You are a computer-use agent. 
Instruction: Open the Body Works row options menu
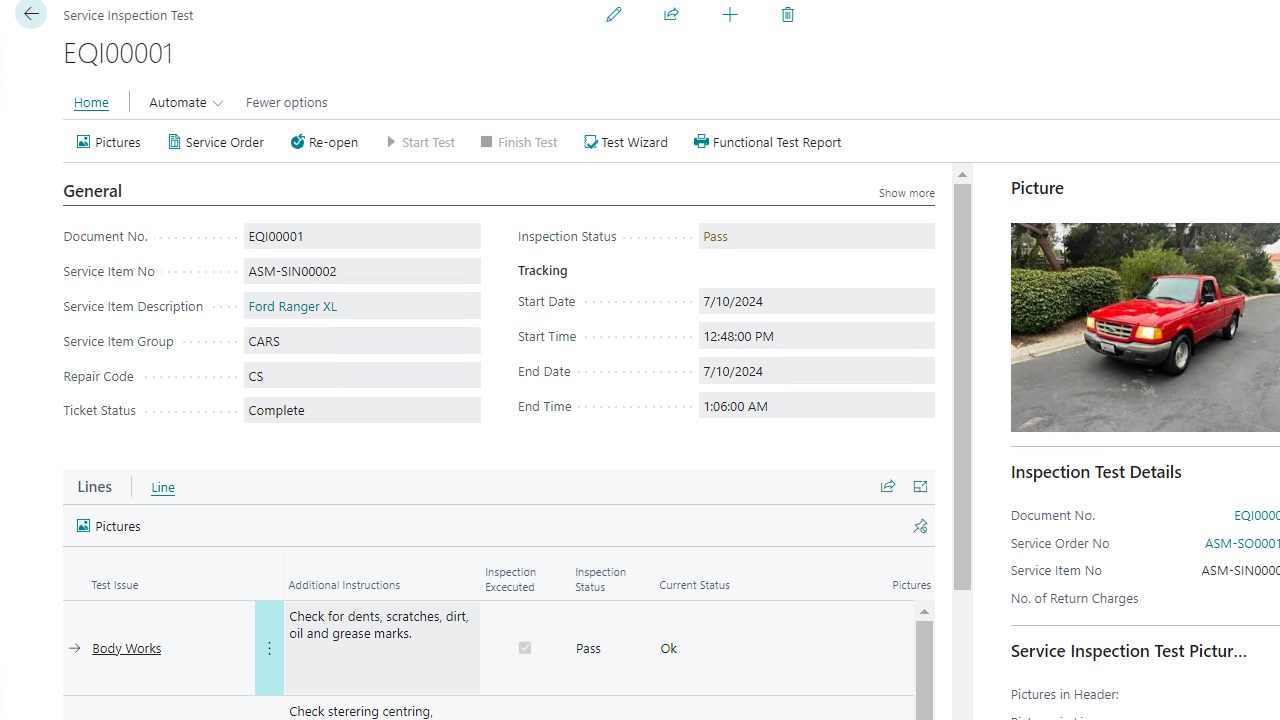[x=269, y=648]
